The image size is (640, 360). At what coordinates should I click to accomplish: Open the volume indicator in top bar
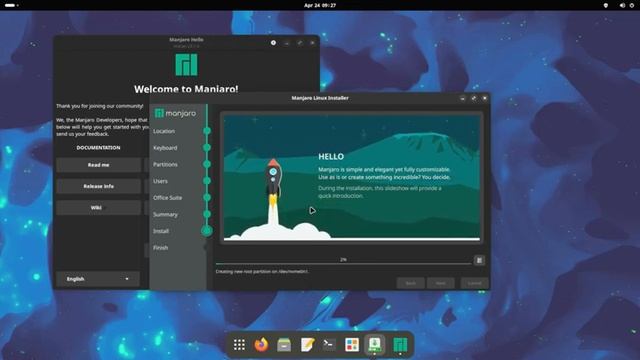[622, 5]
